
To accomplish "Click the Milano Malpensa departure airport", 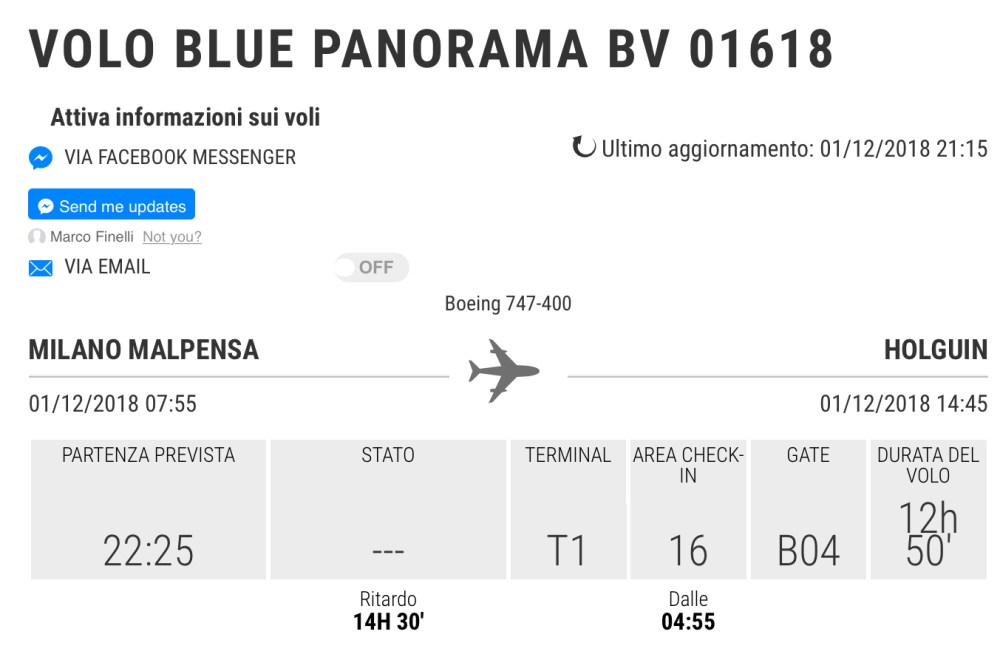I will pos(144,350).
